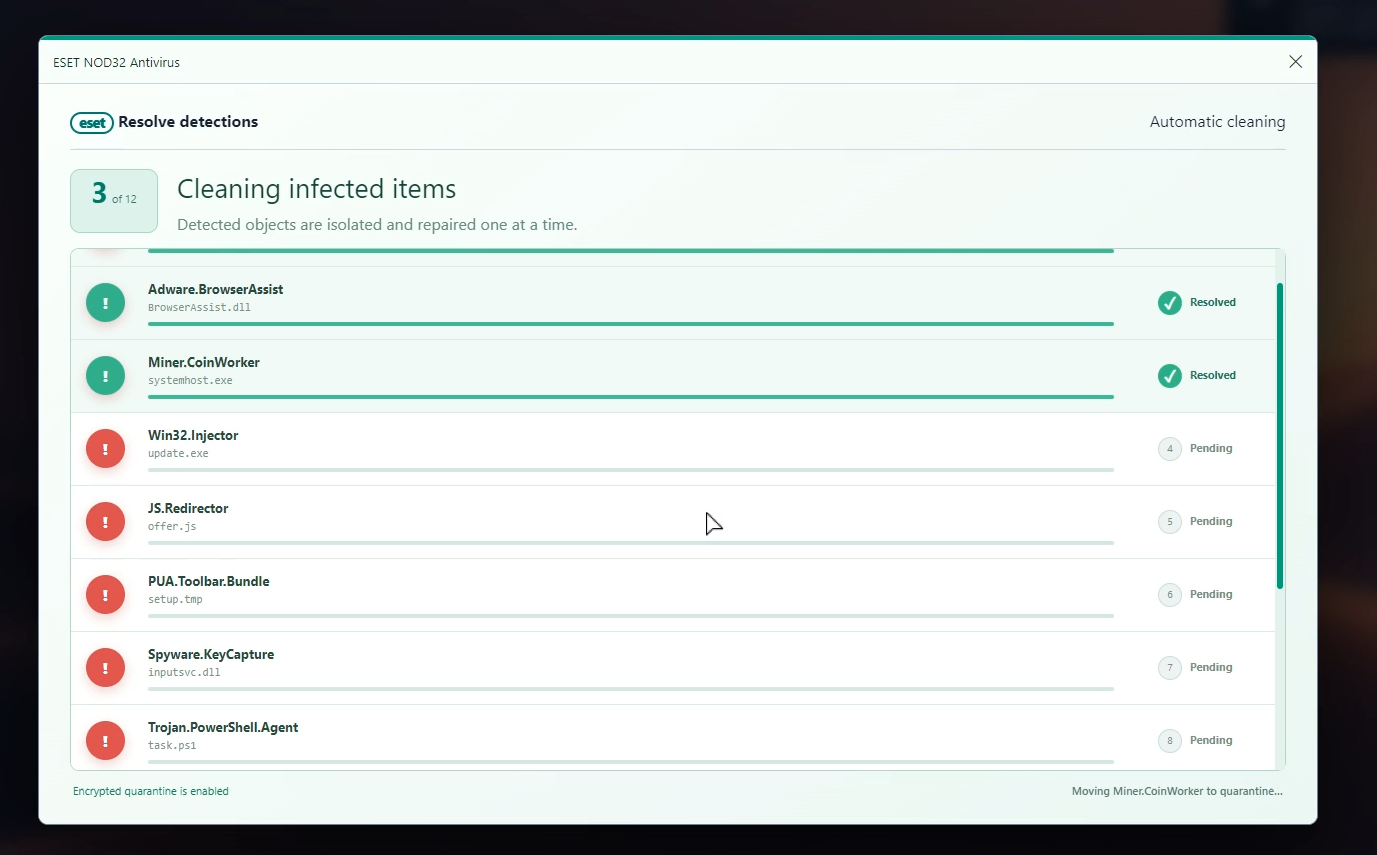Click the number 7 badge beside Spyware.KeyCapture
The height and width of the screenshot is (855, 1377).
pyautogui.click(x=1170, y=668)
